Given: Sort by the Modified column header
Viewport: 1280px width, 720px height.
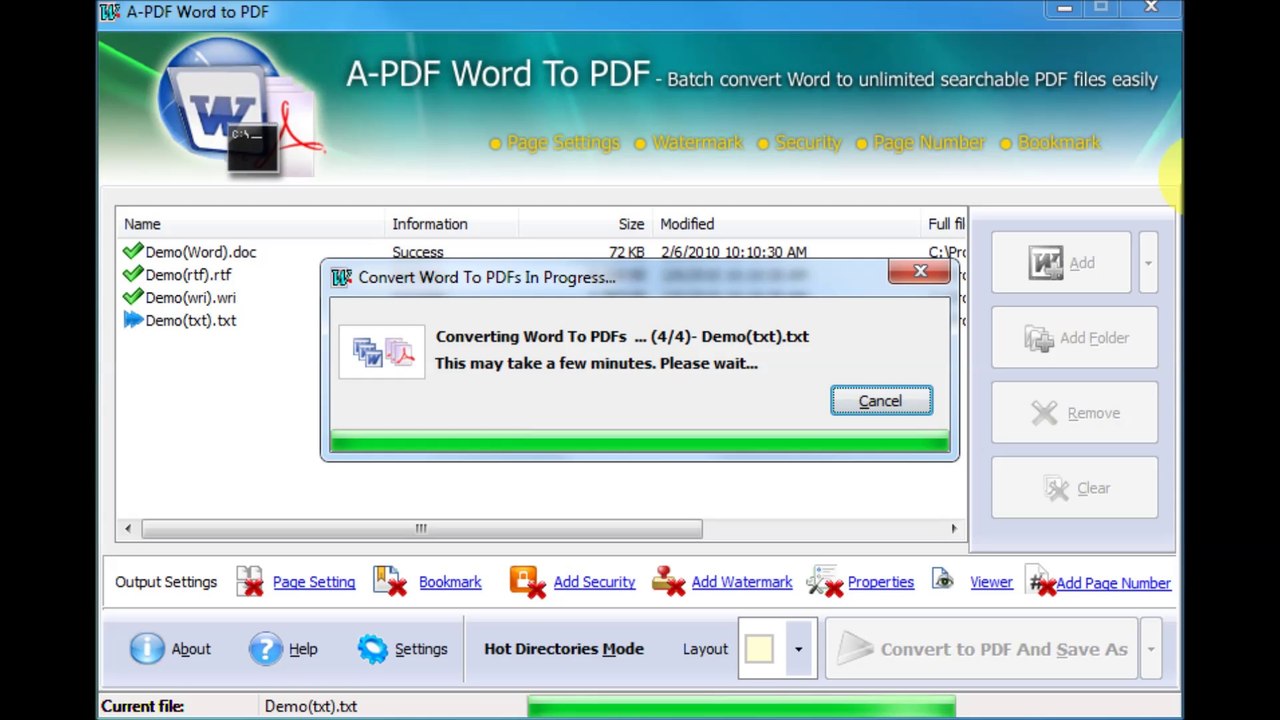Looking at the screenshot, I should (786, 224).
